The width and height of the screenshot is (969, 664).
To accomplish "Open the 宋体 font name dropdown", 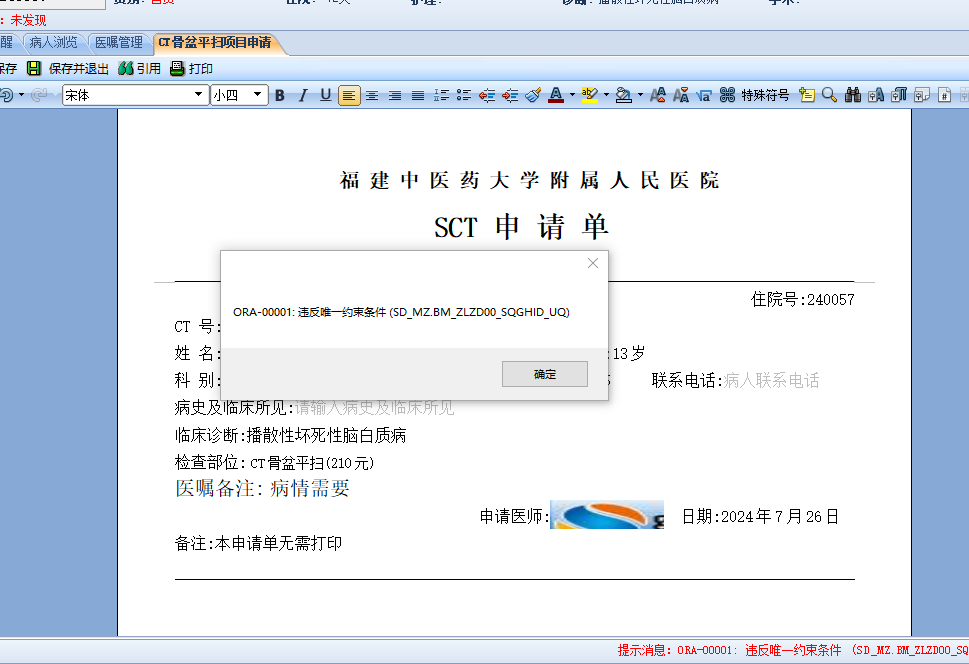I will [198, 95].
